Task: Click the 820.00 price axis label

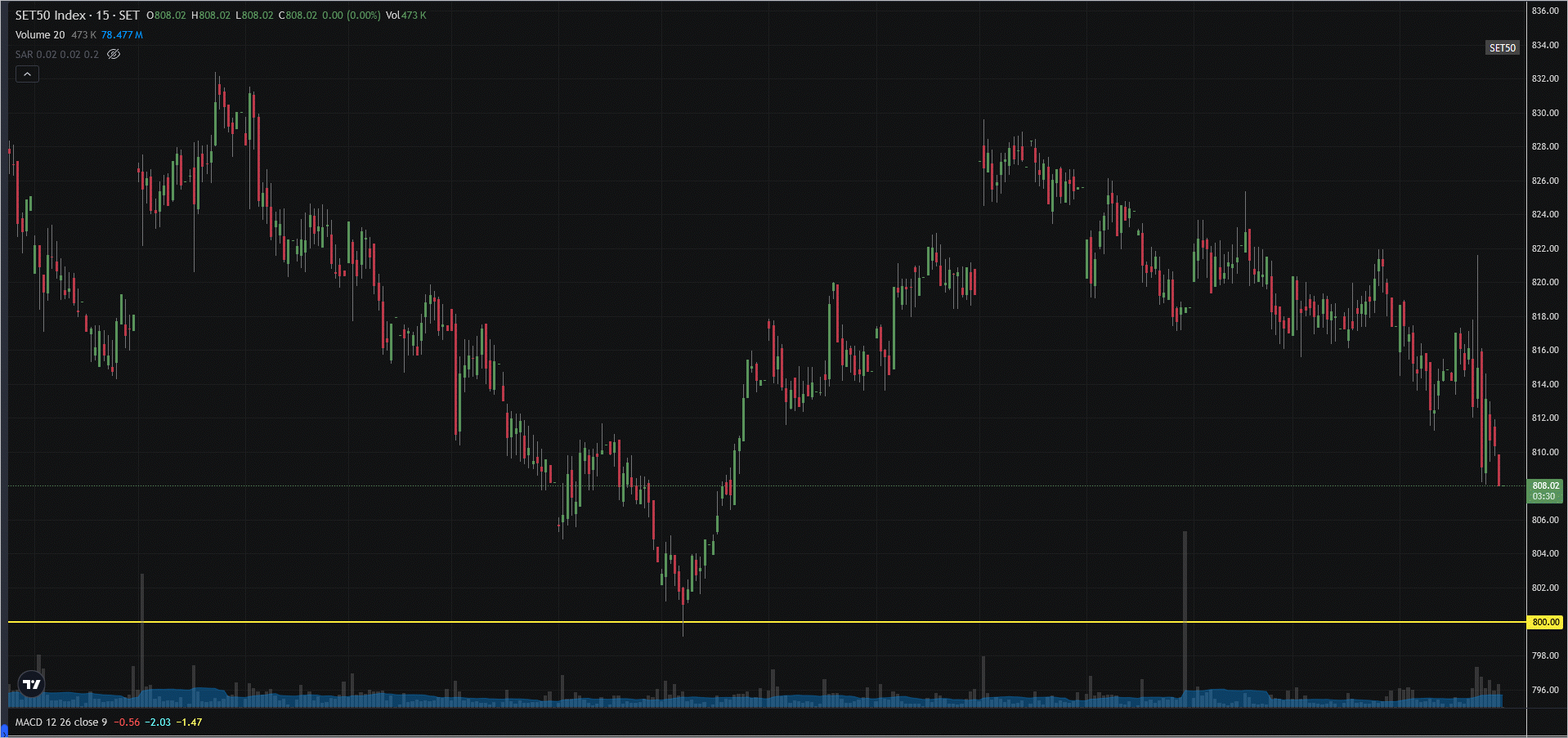Action: point(1545,283)
